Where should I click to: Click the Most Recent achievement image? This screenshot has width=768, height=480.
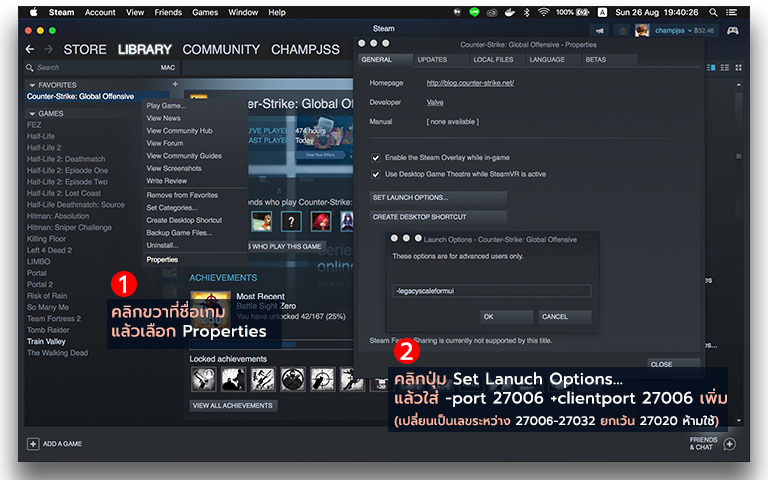click(x=210, y=310)
